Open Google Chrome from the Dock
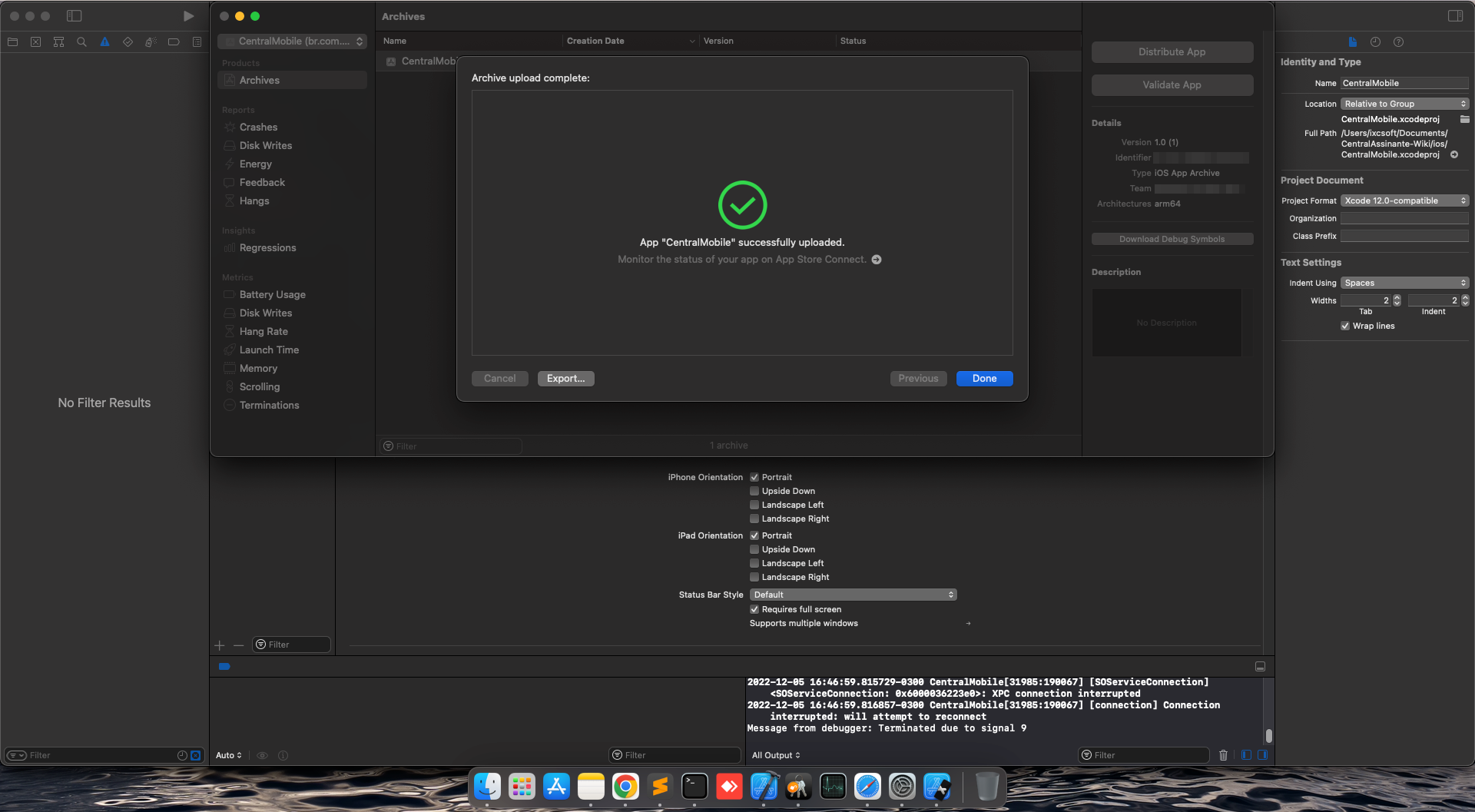 625,787
